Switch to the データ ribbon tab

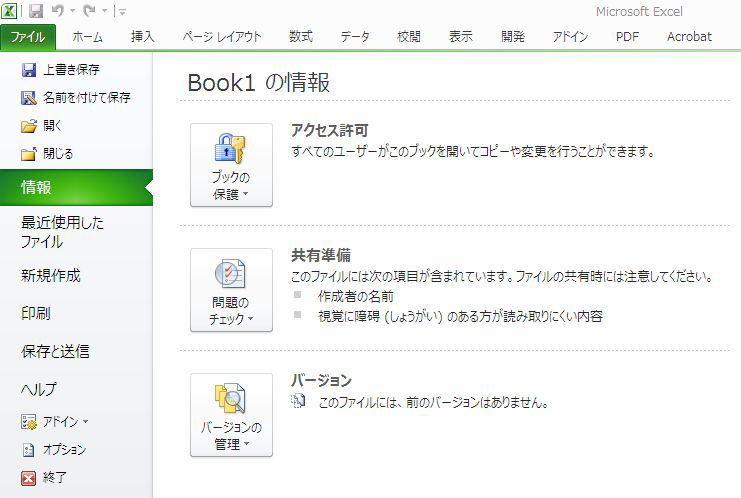click(x=355, y=37)
